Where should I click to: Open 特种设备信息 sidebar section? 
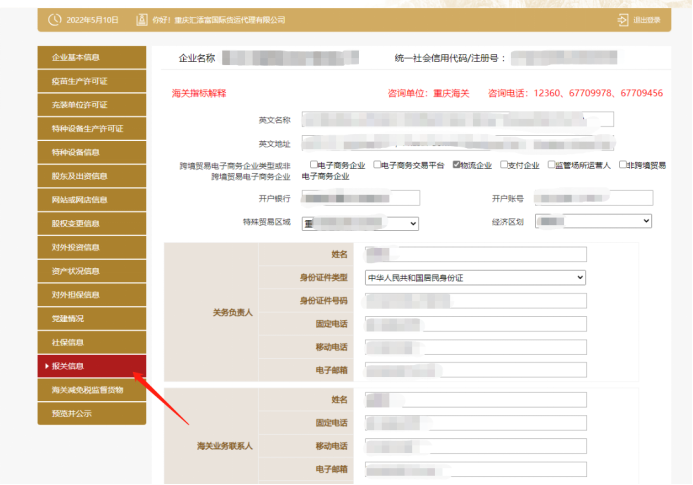pyautogui.click(x=92, y=153)
